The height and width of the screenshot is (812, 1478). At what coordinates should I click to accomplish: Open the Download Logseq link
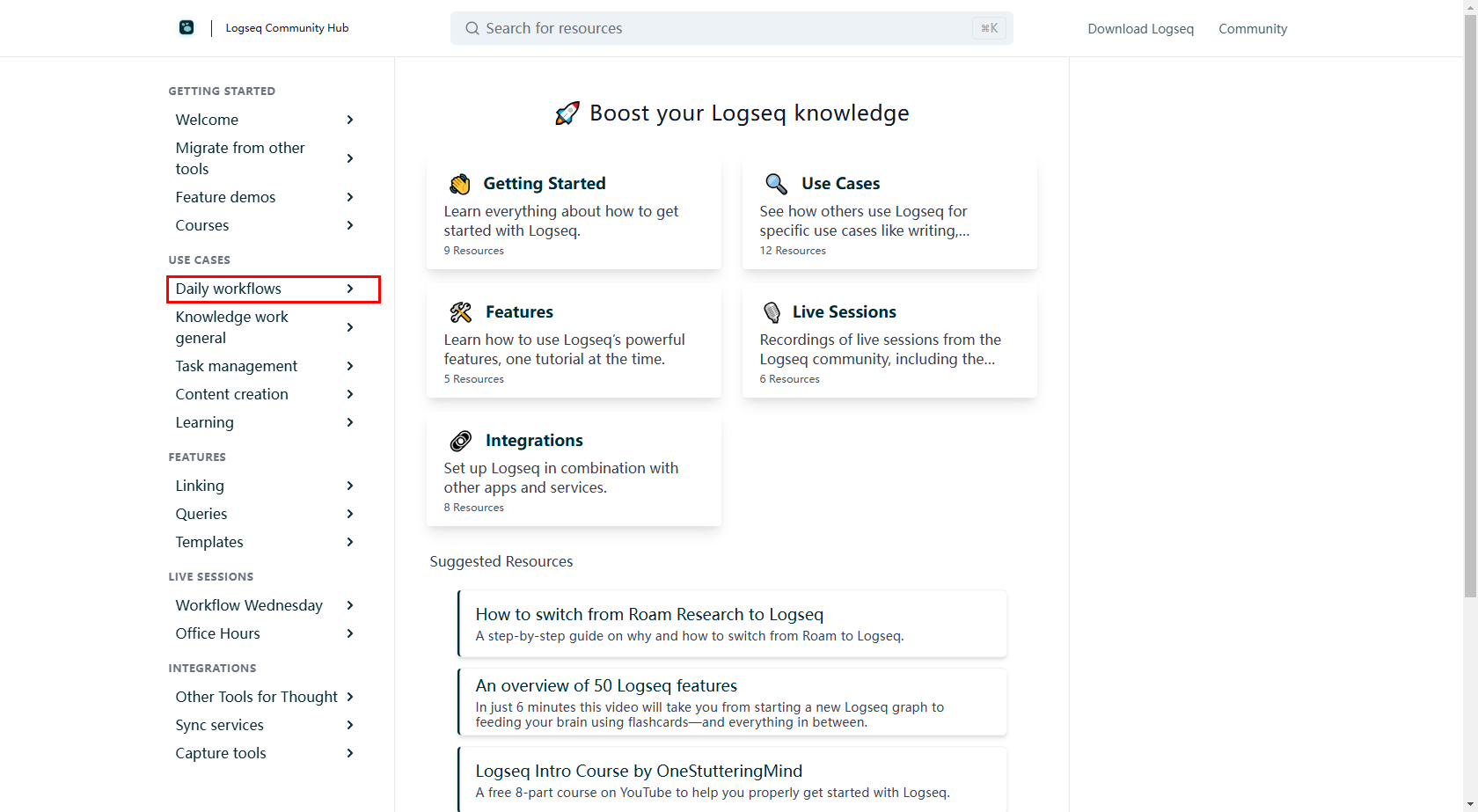(1140, 29)
